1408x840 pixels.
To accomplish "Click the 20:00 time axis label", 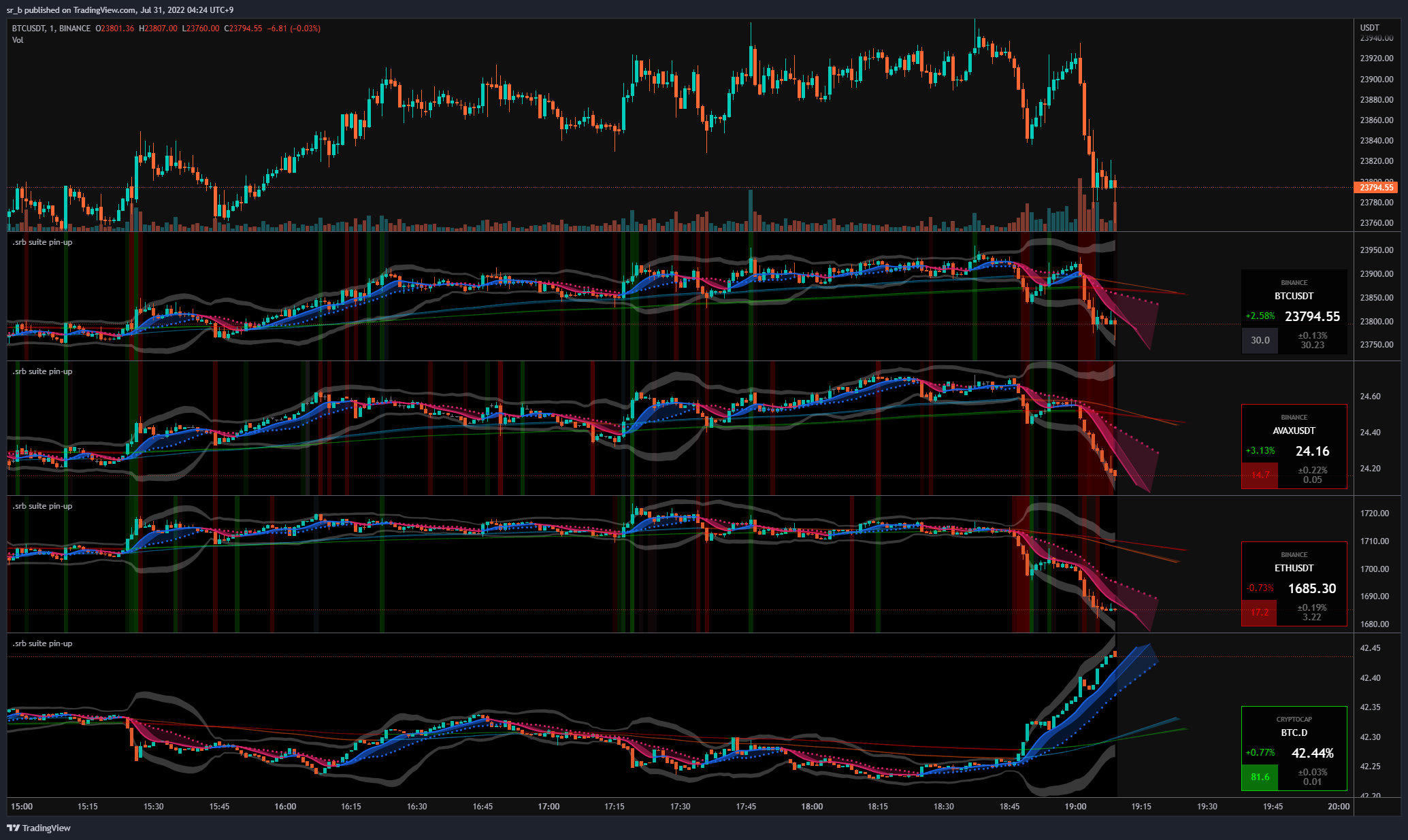I will (1339, 807).
